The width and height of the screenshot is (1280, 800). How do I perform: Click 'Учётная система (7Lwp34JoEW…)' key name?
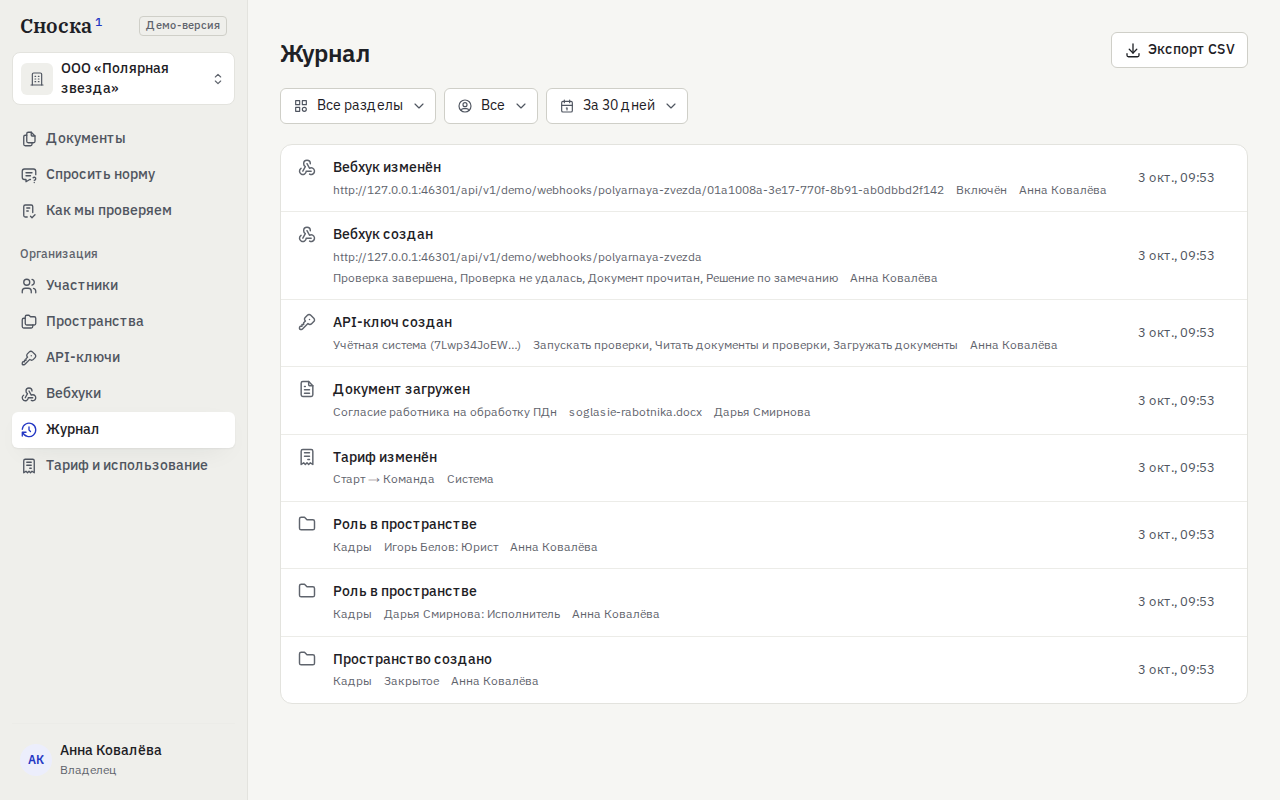tap(427, 345)
